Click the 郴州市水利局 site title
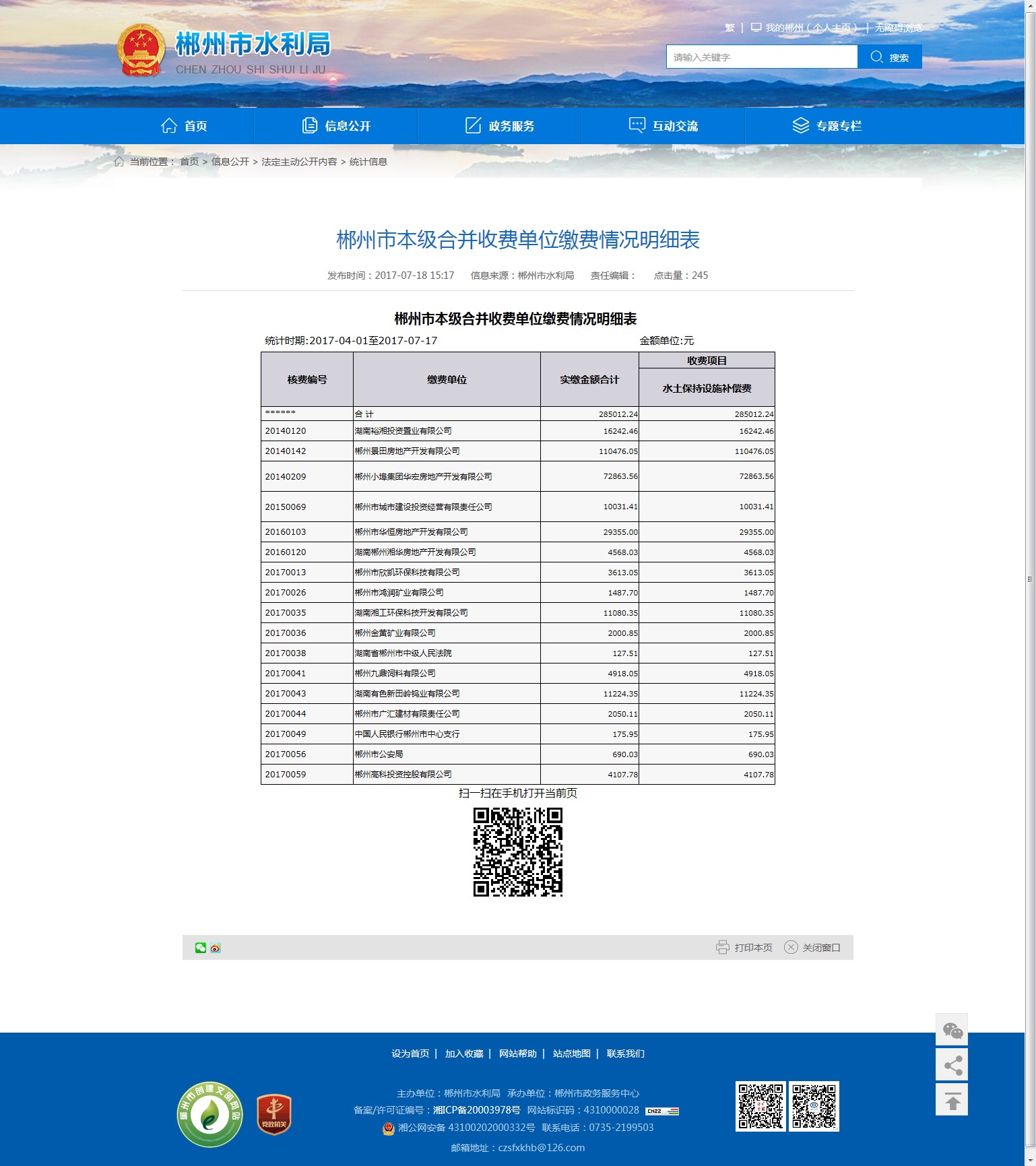Viewport: 1036px width, 1166px height. click(253, 44)
